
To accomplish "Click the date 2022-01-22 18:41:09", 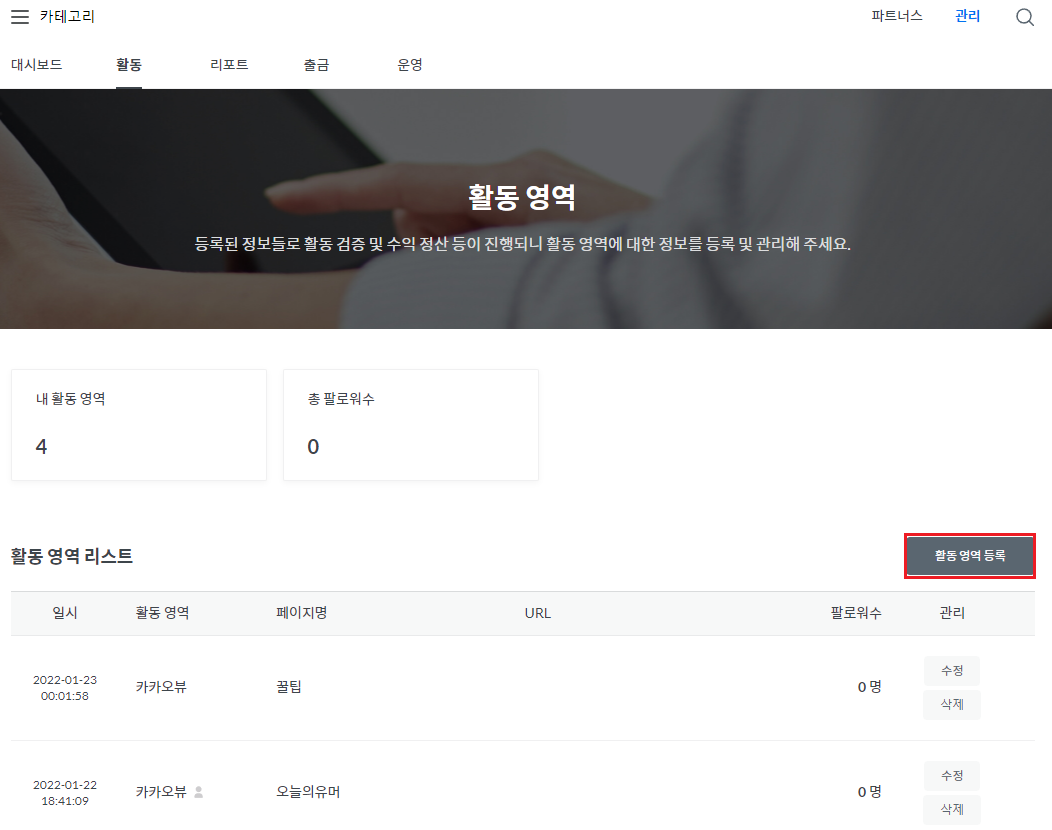I will point(65,792).
